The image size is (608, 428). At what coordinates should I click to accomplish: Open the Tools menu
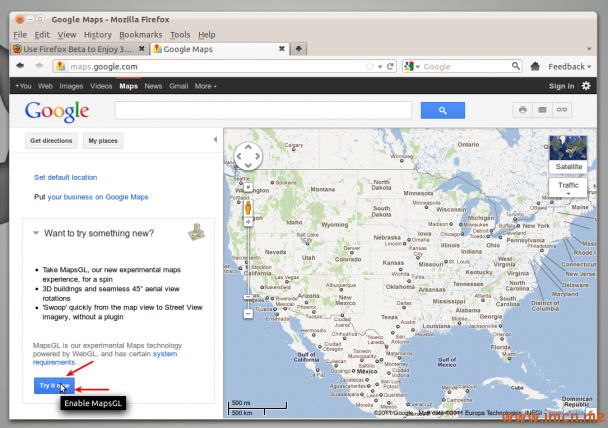click(x=180, y=35)
